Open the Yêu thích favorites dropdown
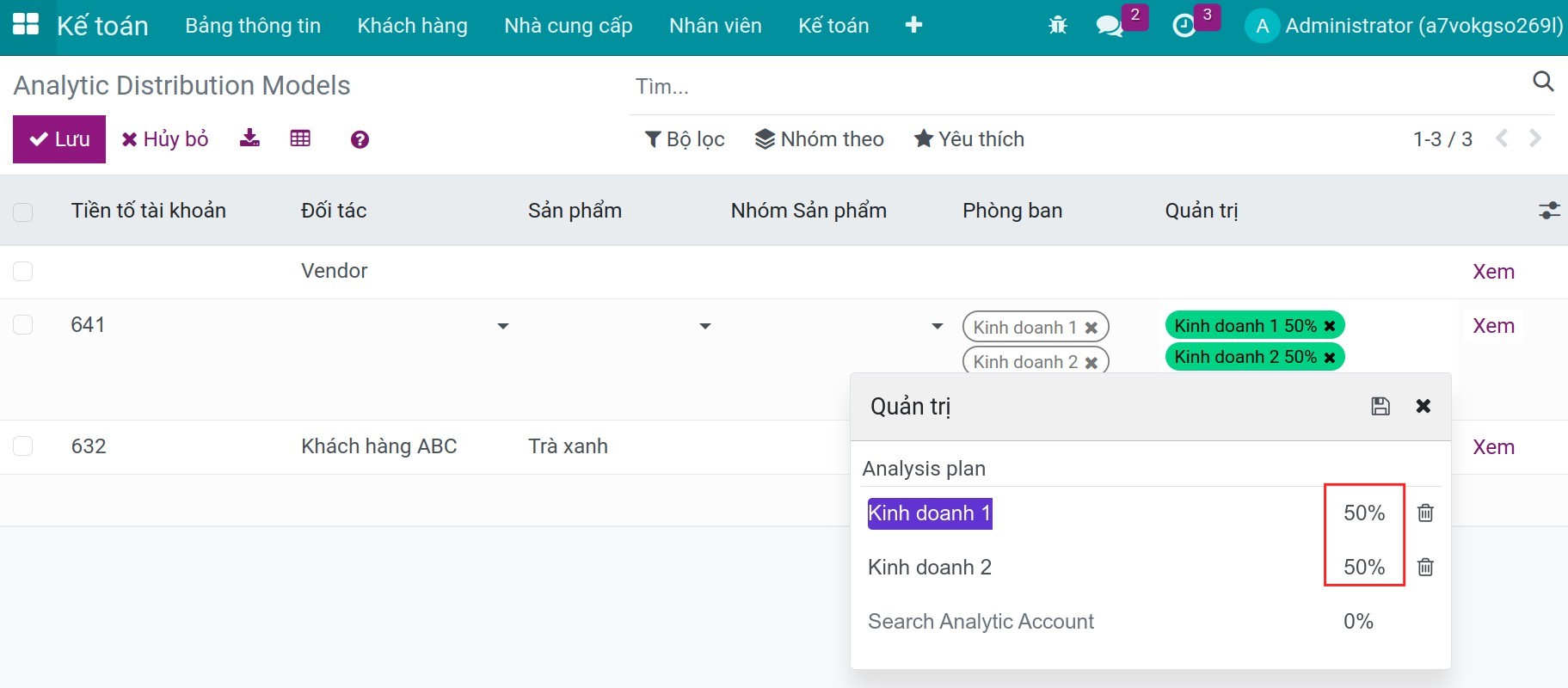 click(969, 139)
